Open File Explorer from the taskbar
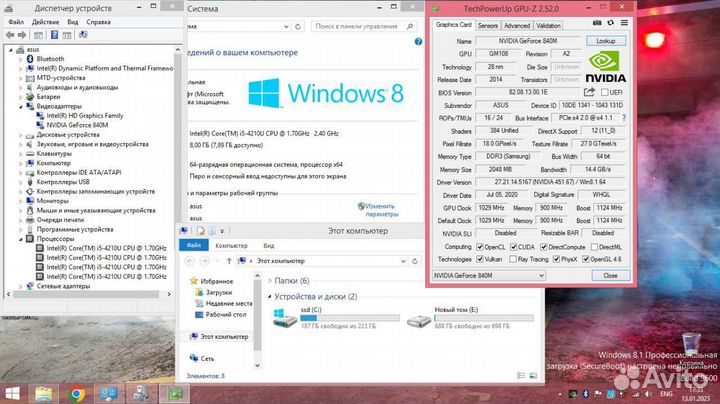720x404 pixels. (x=44, y=393)
